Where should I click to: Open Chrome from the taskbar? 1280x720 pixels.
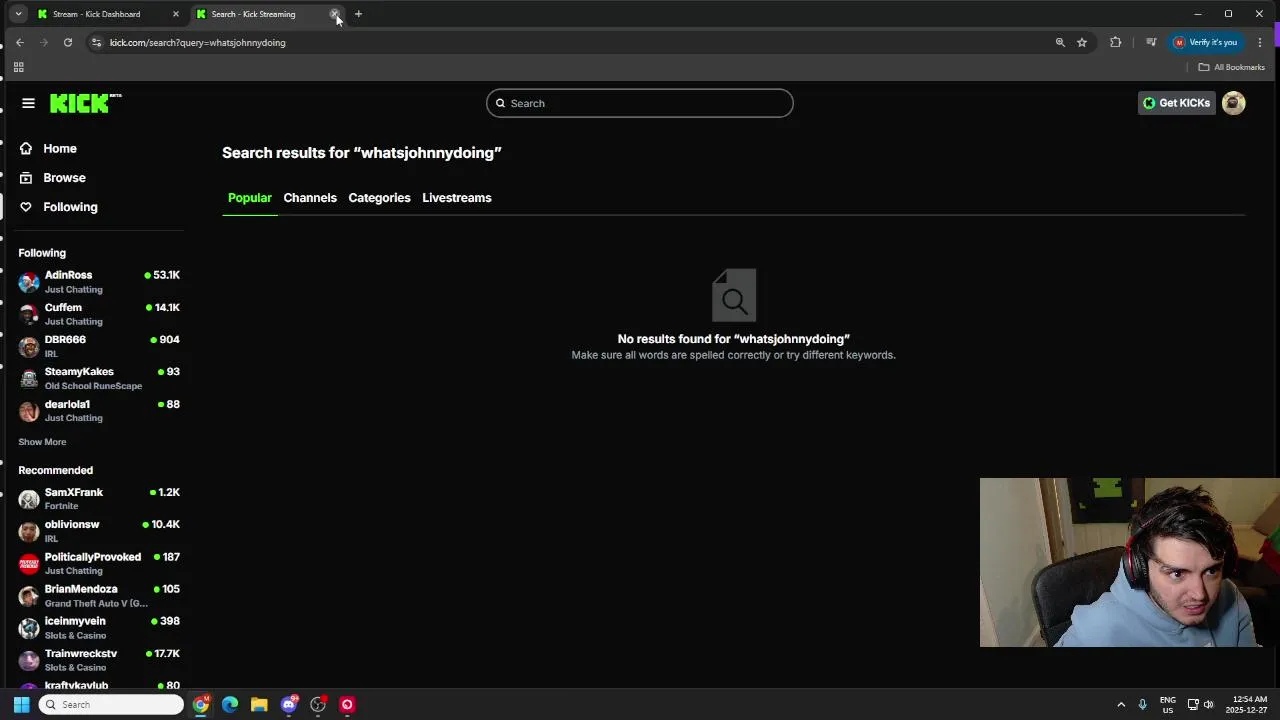coord(201,705)
